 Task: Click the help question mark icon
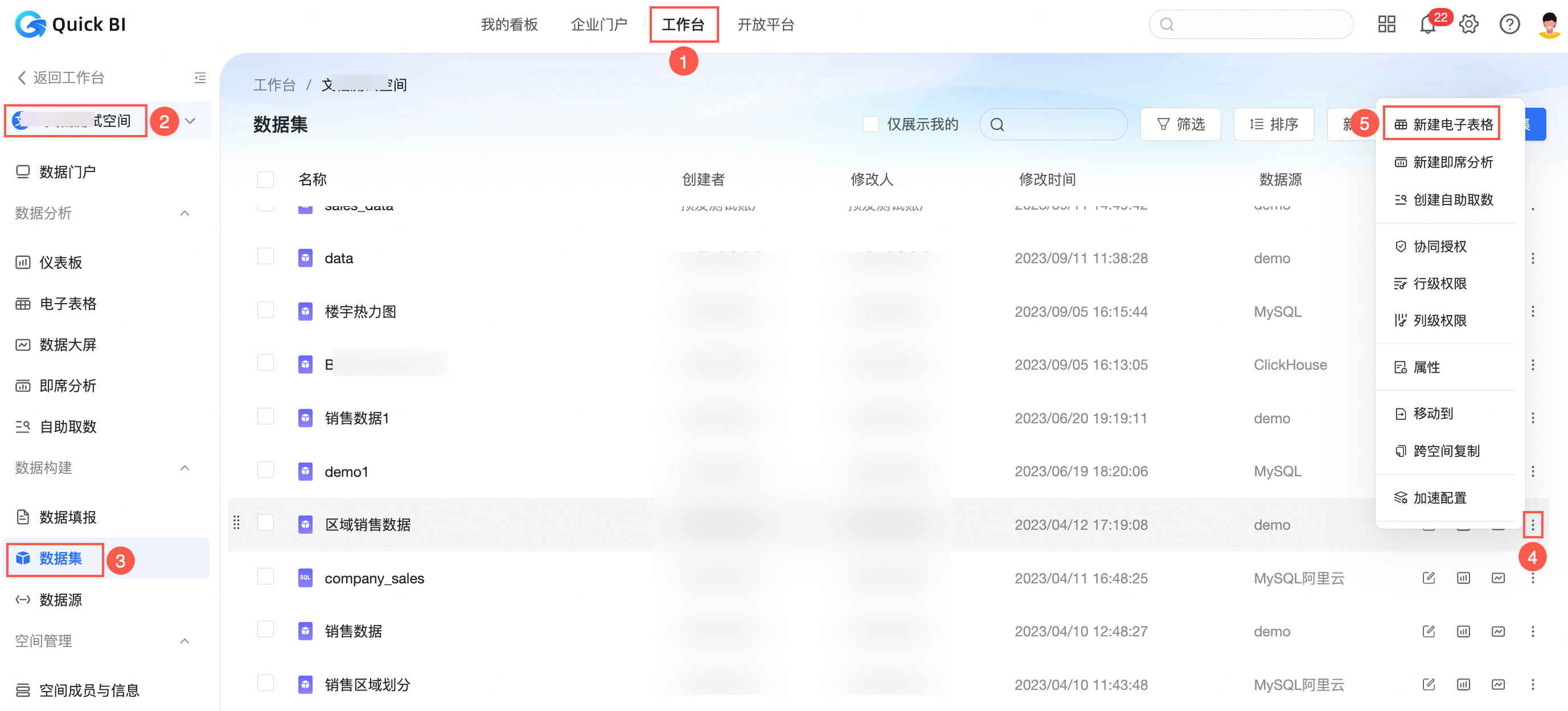(x=1509, y=24)
